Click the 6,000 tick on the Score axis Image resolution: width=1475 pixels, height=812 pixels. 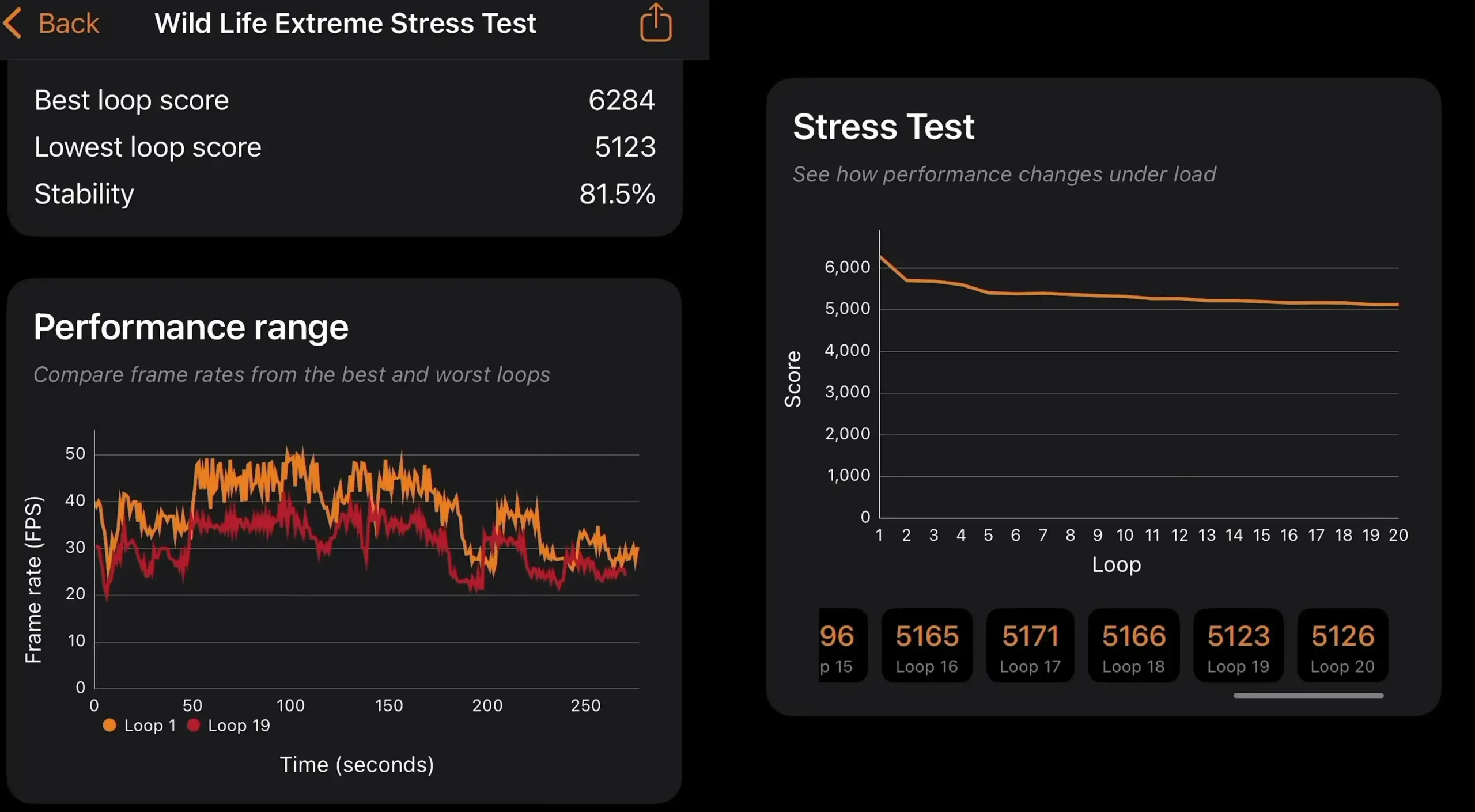coord(847,267)
